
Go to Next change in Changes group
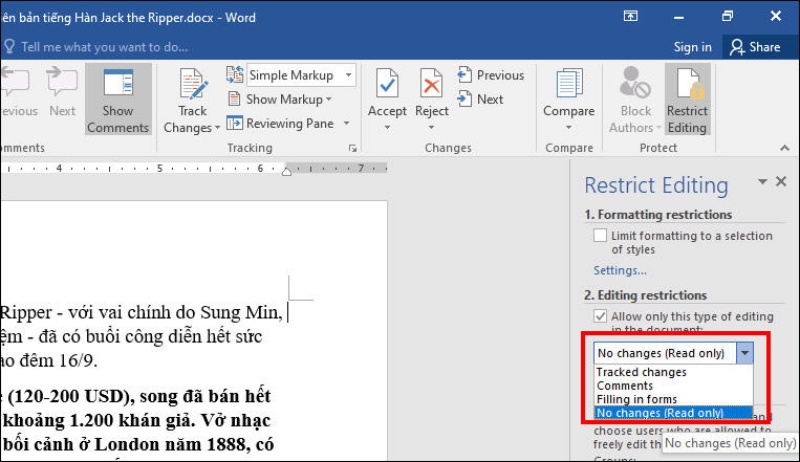point(481,99)
